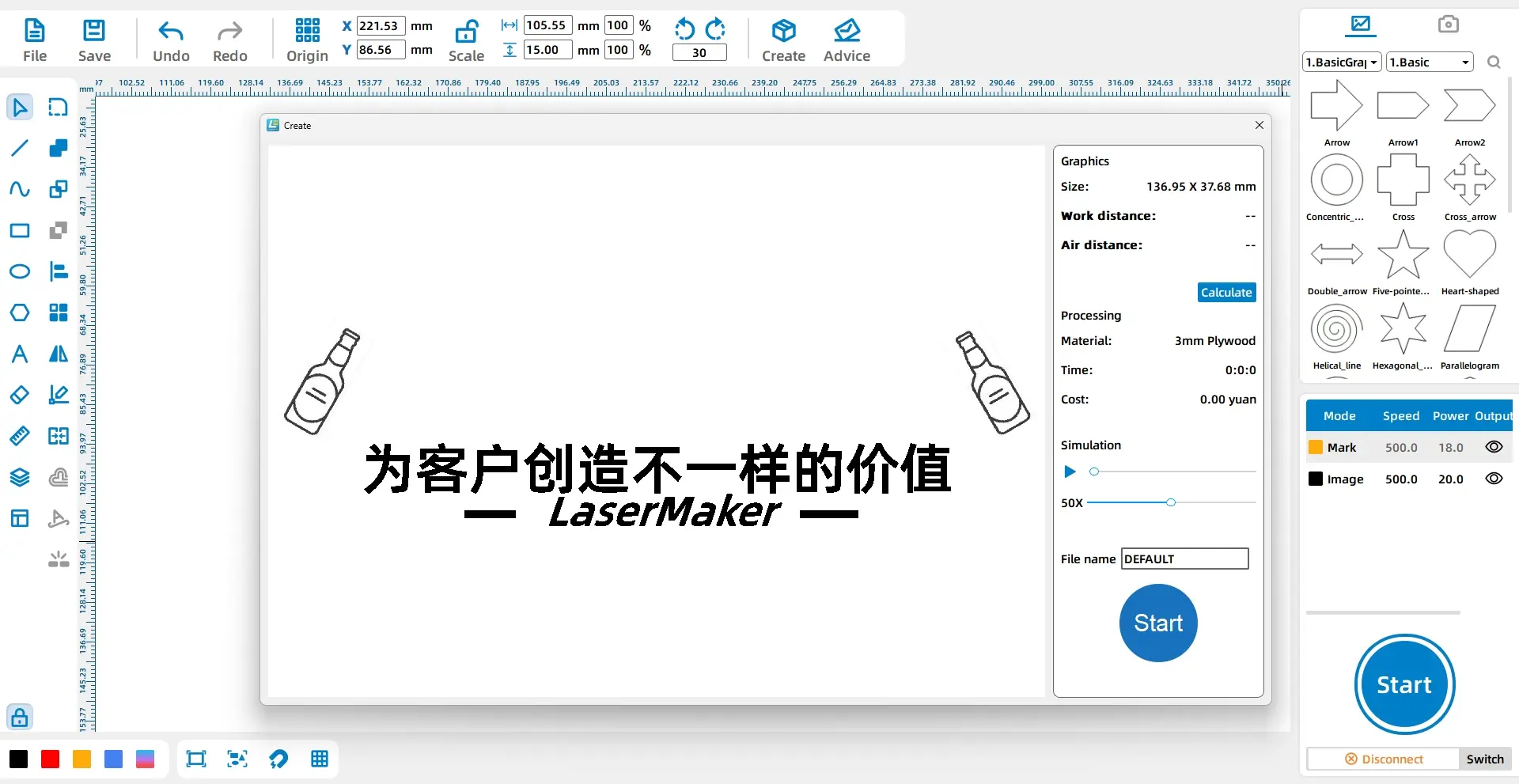Click the 3mm Plywood material value
Screen dimensions: 1519x784
(1214, 341)
